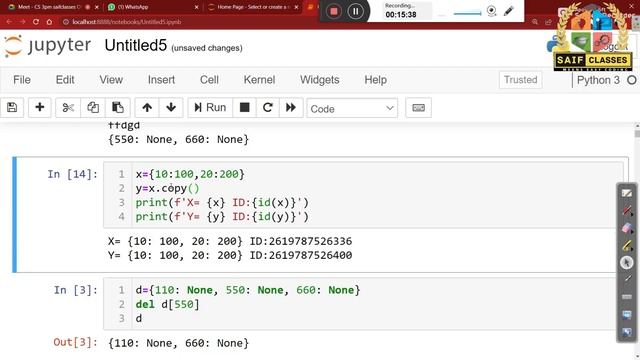Open the View menu
Viewport: 640px width, 360px height.
coord(111,80)
